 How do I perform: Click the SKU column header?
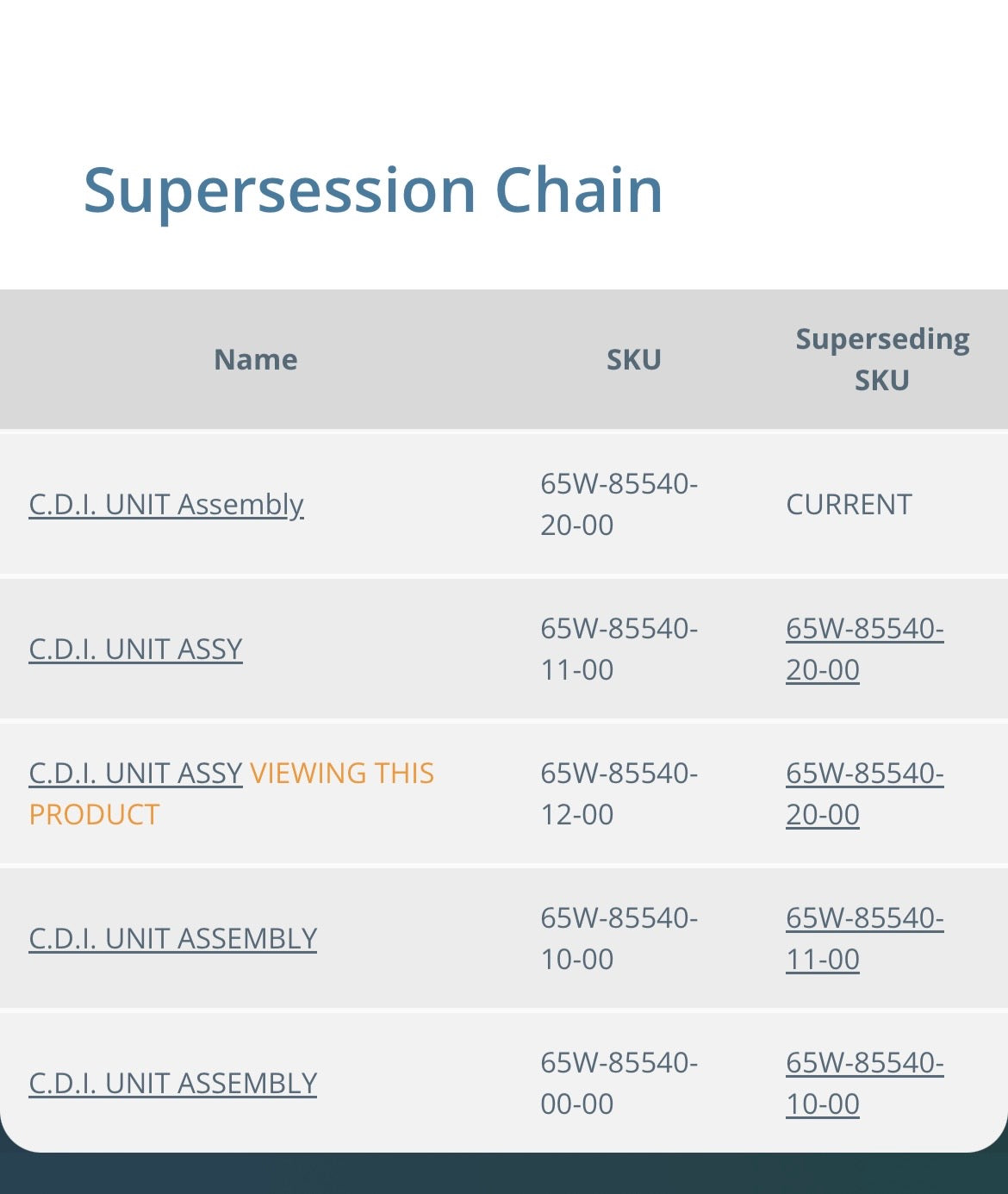(633, 359)
